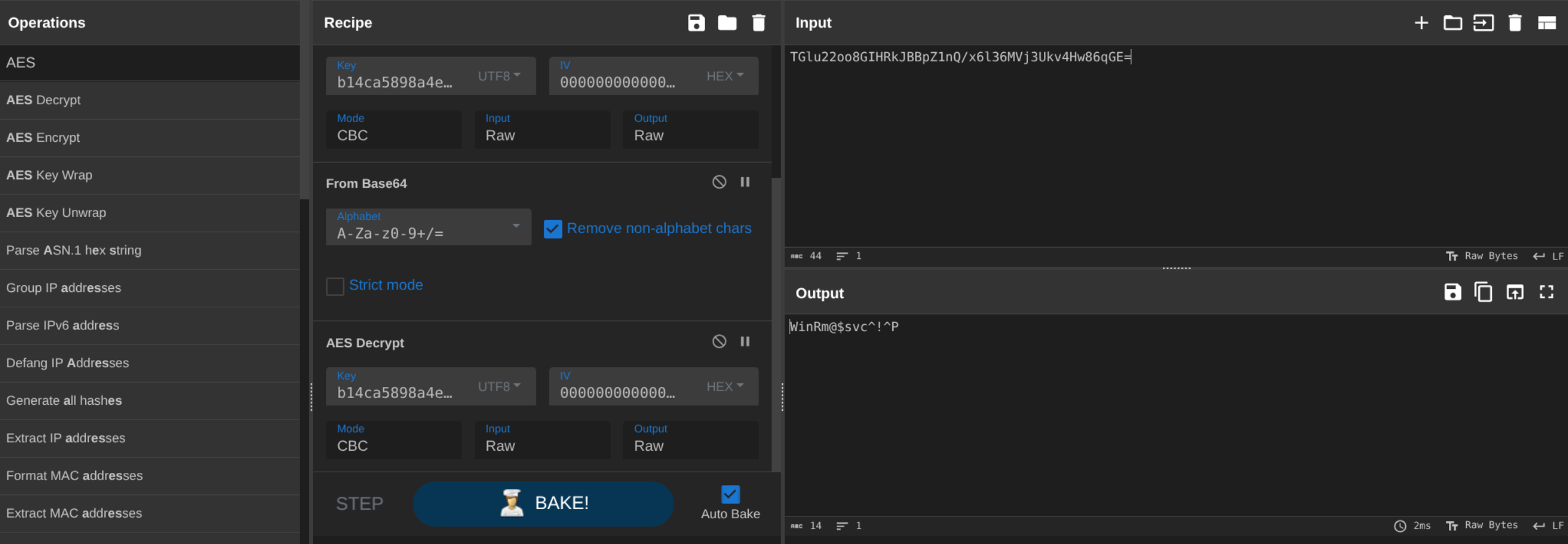Click the Load recipe folder icon

click(727, 23)
